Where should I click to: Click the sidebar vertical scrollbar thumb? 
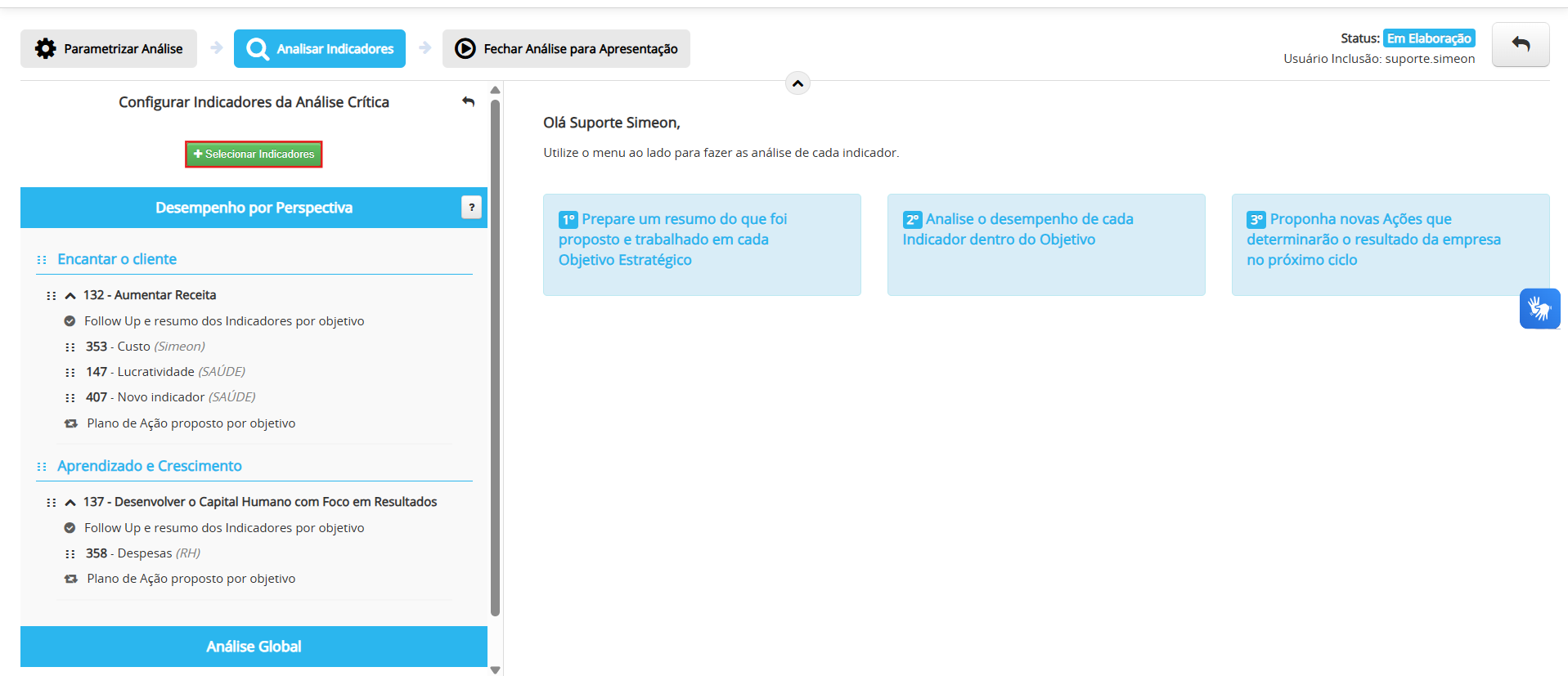pyautogui.click(x=495, y=358)
